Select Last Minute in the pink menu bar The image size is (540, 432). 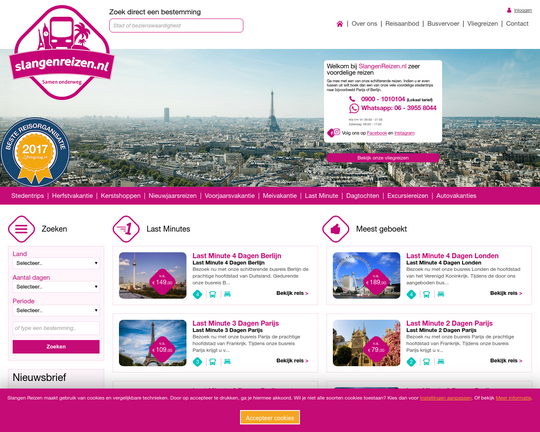[x=321, y=196]
